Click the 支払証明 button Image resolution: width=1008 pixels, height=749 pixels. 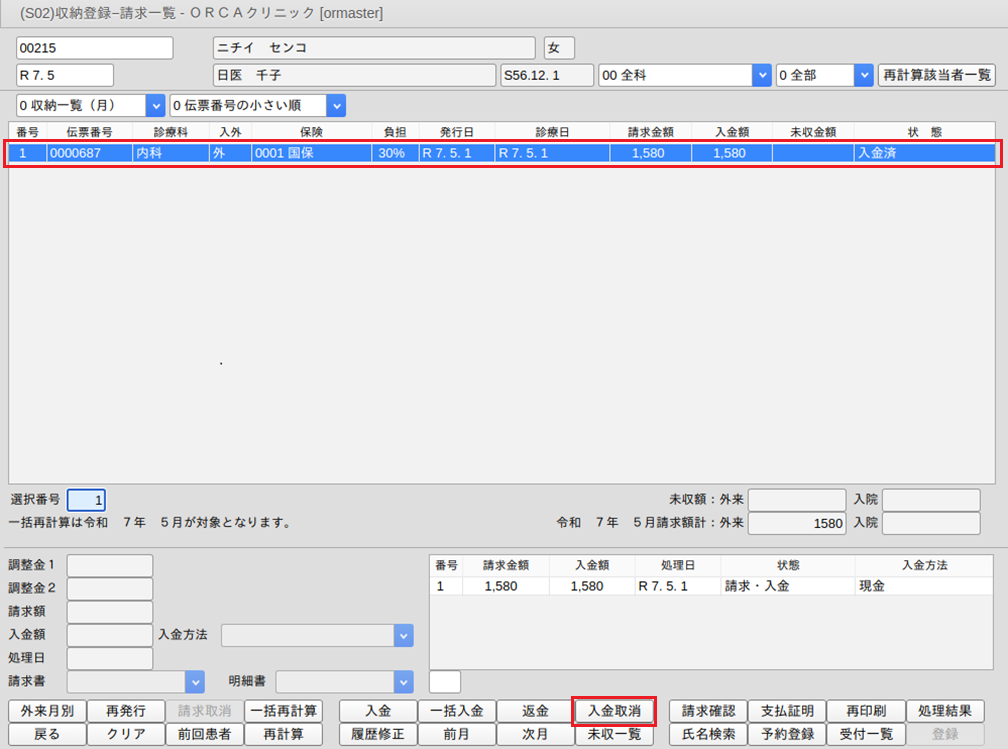(786, 711)
